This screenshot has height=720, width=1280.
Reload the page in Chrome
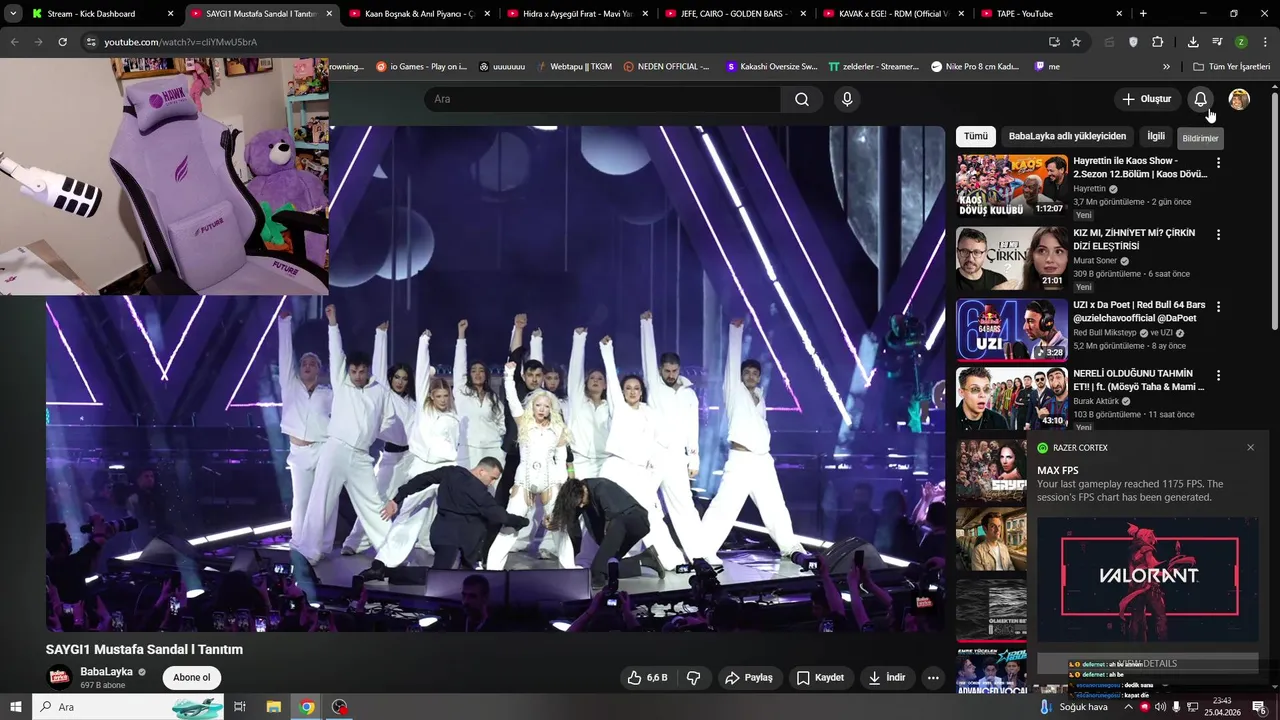tap(62, 42)
